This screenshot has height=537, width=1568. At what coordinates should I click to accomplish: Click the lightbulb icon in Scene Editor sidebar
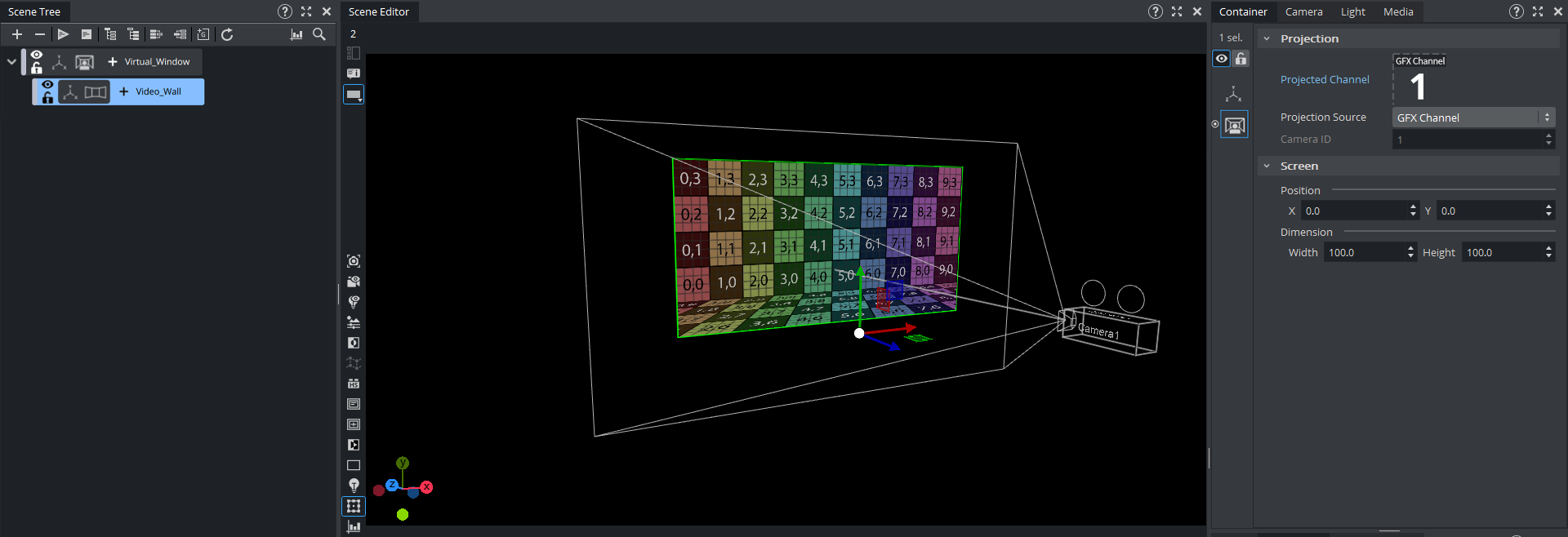[354, 486]
